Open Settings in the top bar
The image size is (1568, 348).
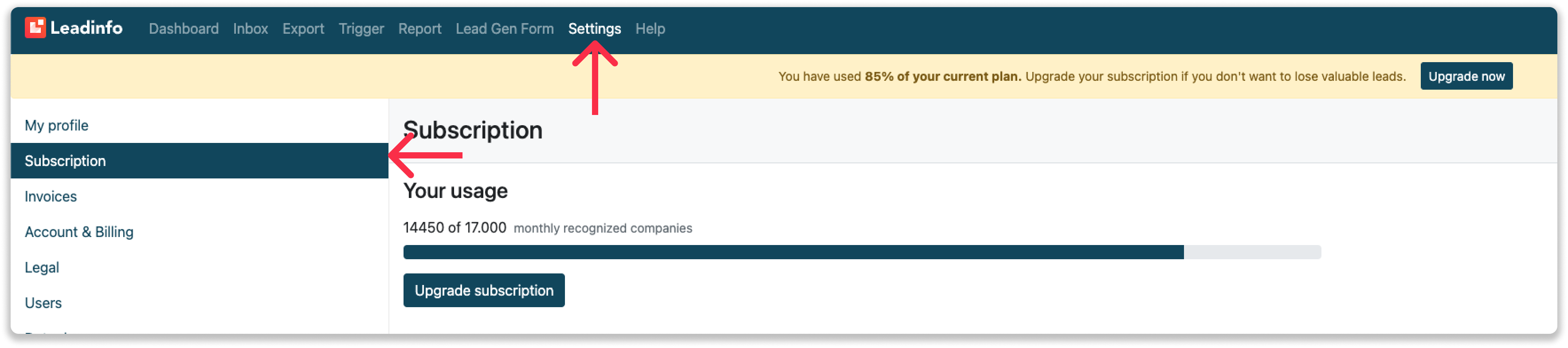coord(595,29)
